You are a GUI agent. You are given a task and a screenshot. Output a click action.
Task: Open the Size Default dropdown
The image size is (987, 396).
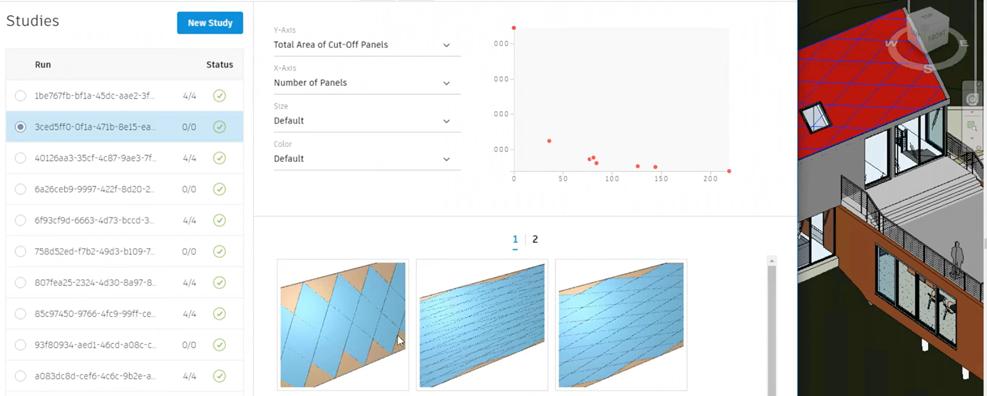363,120
